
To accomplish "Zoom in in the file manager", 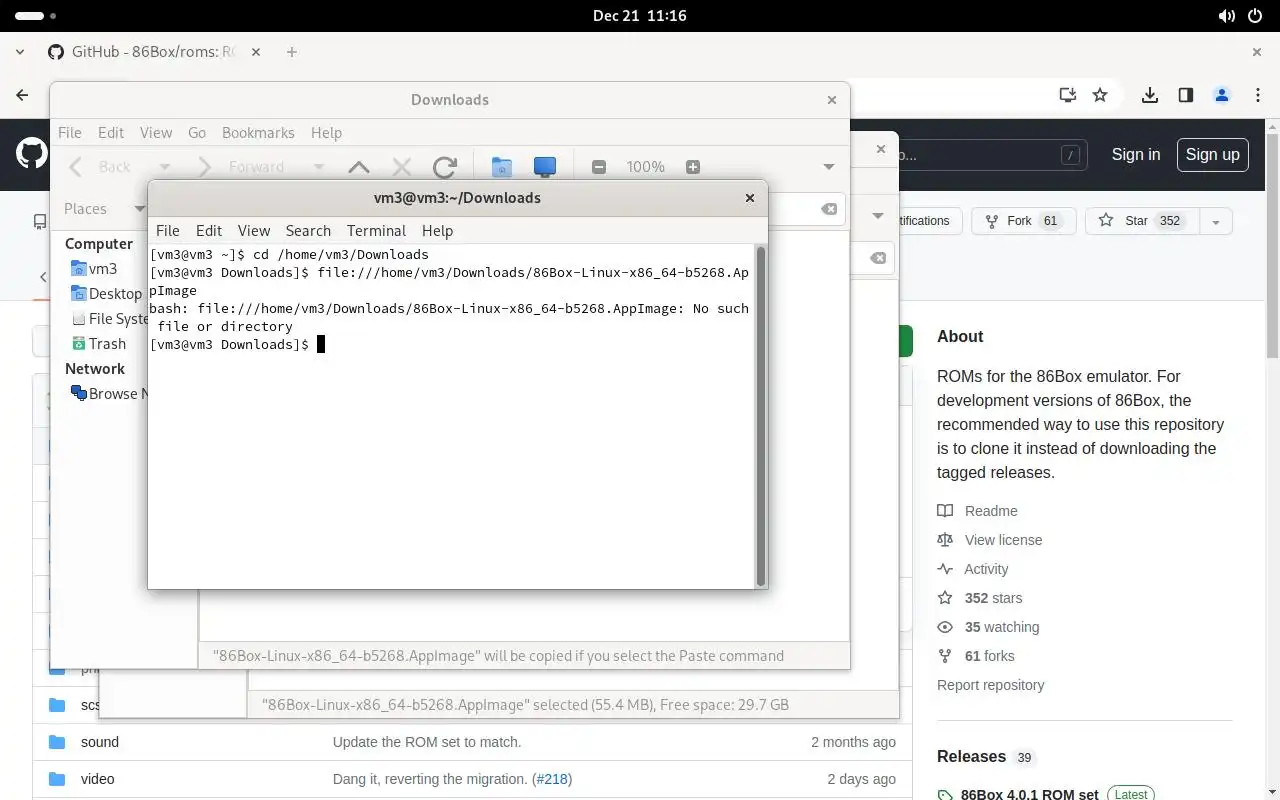I will (x=693, y=167).
